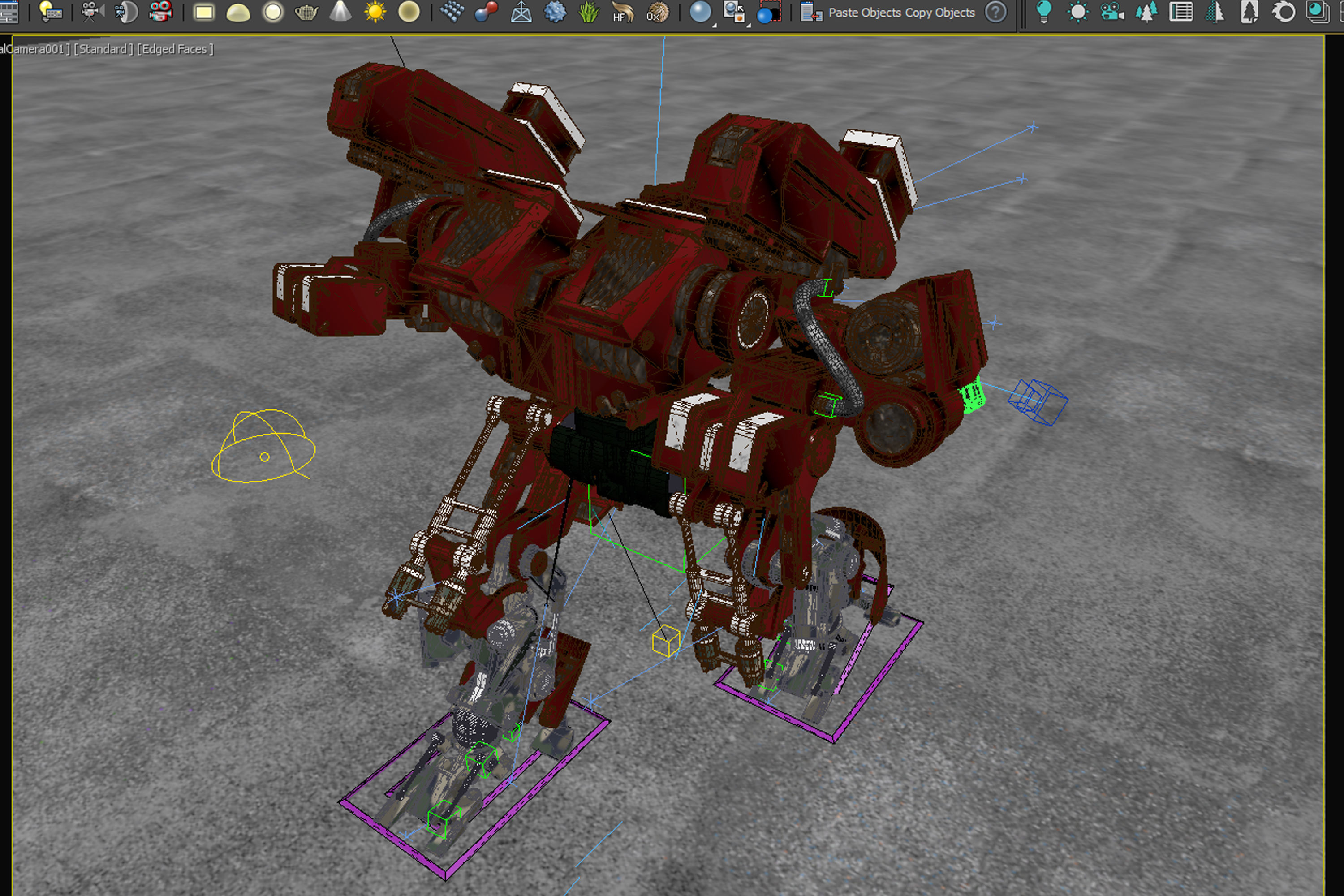Create fur using grass icon

click(x=589, y=12)
